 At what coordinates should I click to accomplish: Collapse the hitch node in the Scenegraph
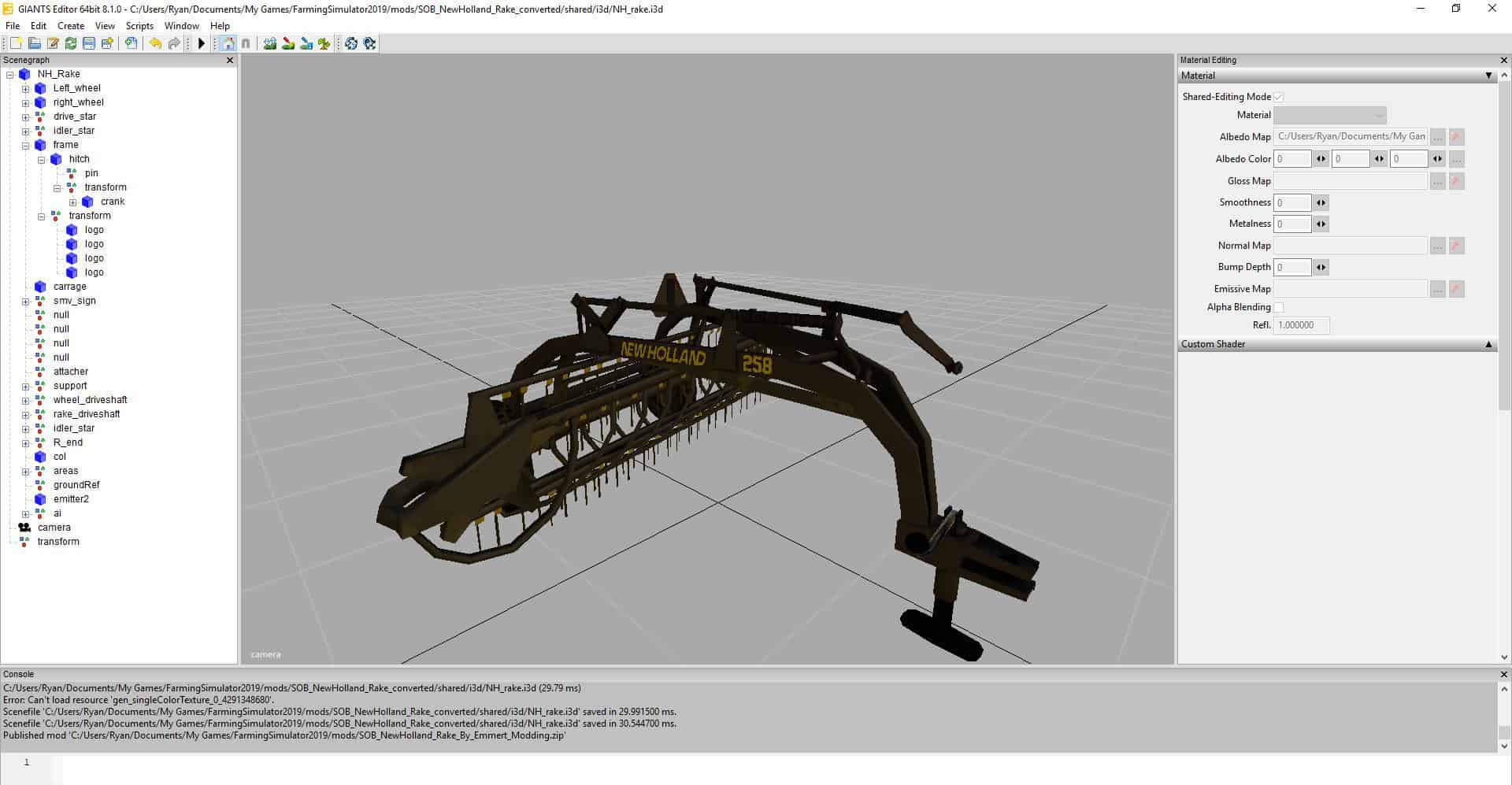(40, 159)
